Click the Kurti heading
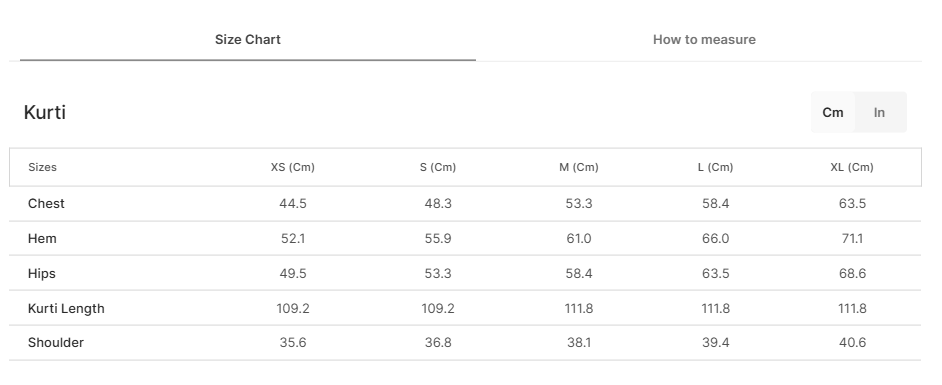Screen dimensions: 942x385 click(44, 112)
